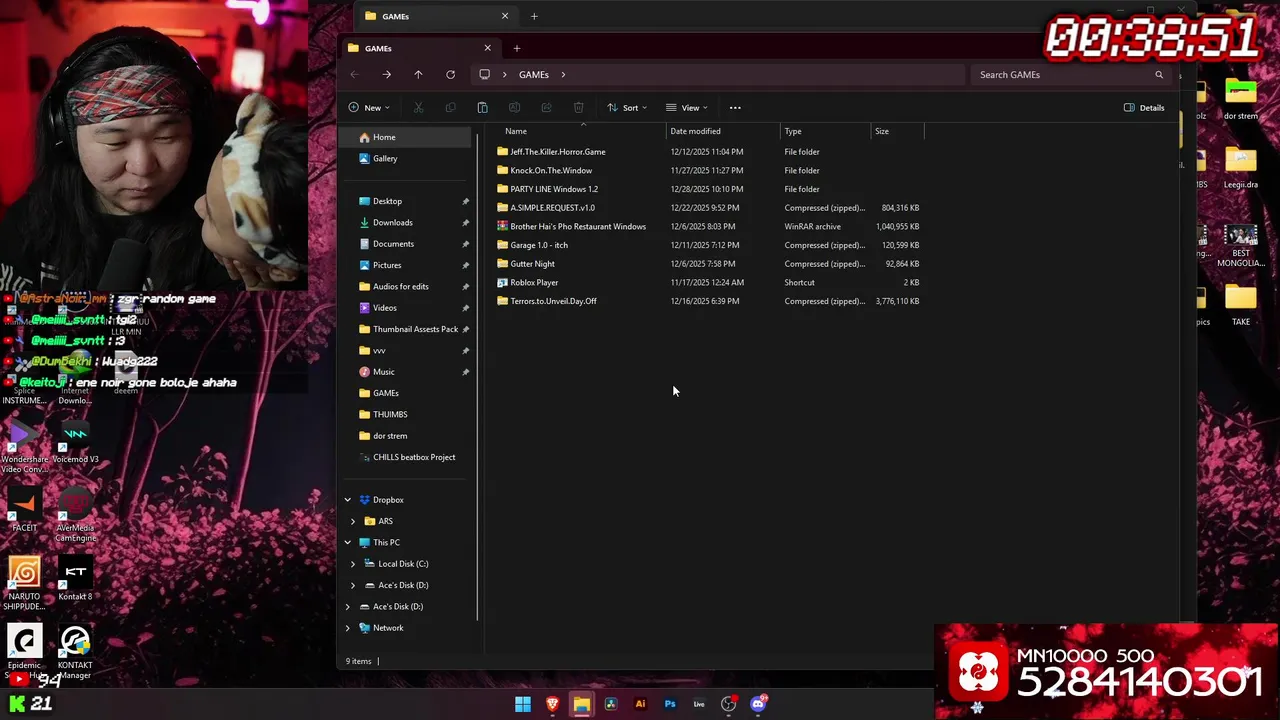
Task: Open the Sort dropdown menu
Action: click(x=627, y=108)
